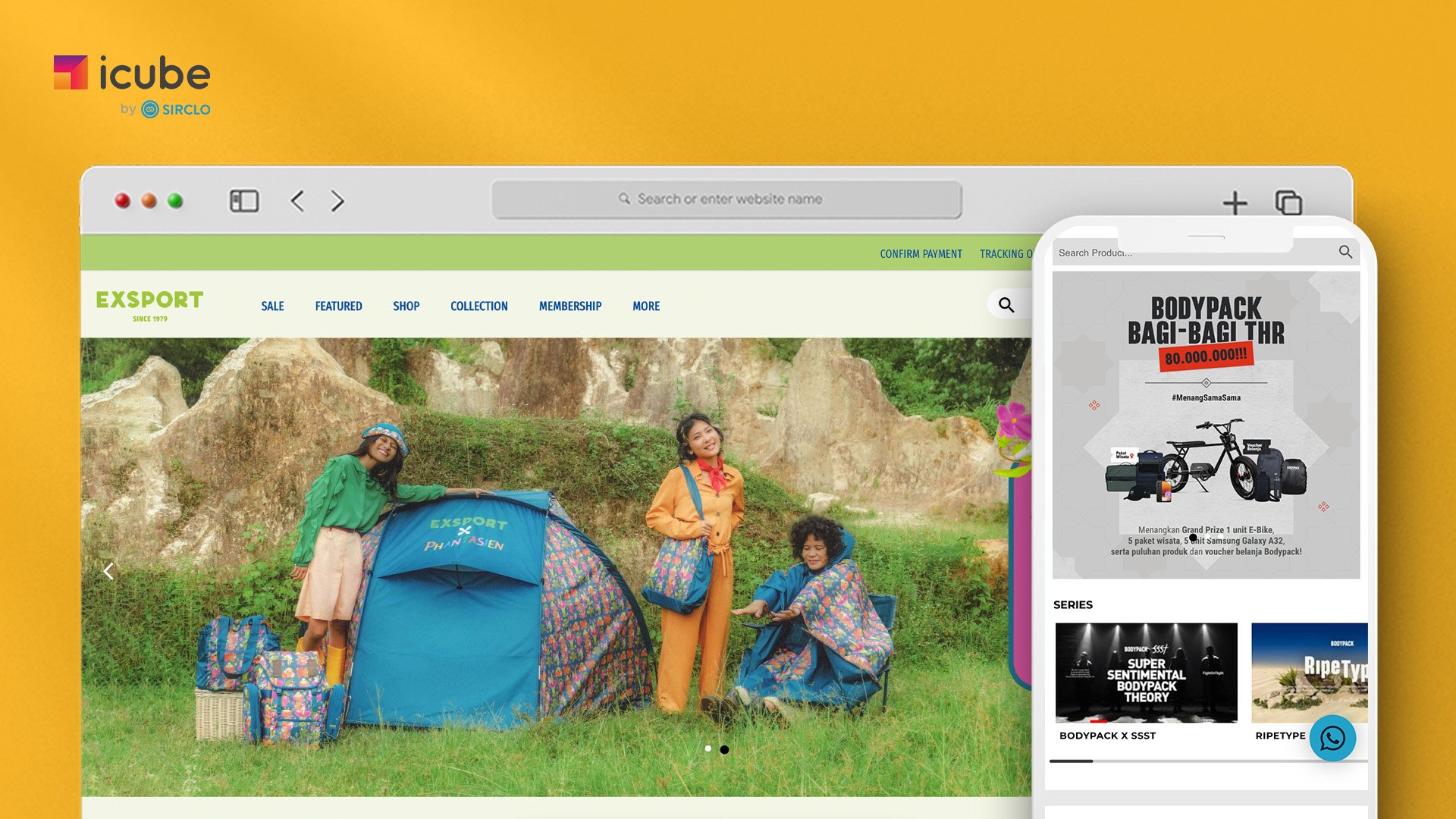Open WhatsApp chat floating button
Viewport: 1456px width, 819px height.
coord(1332,738)
